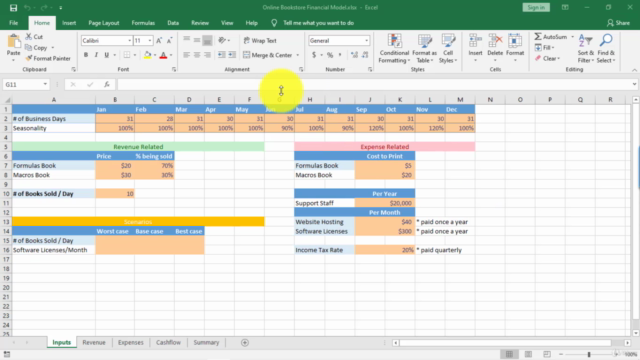
Task: Open the Cashflow sheet tab
Action: [x=168, y=342]
